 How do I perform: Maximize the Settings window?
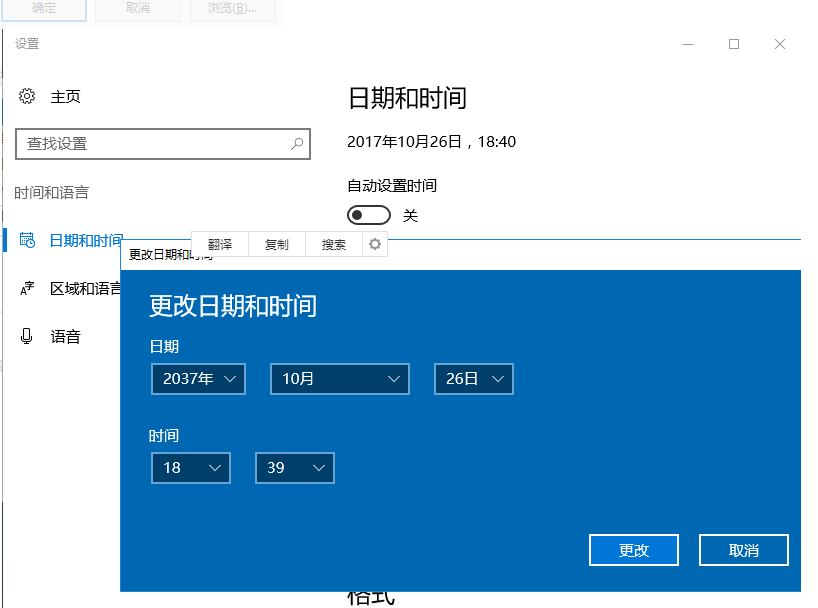734,44
